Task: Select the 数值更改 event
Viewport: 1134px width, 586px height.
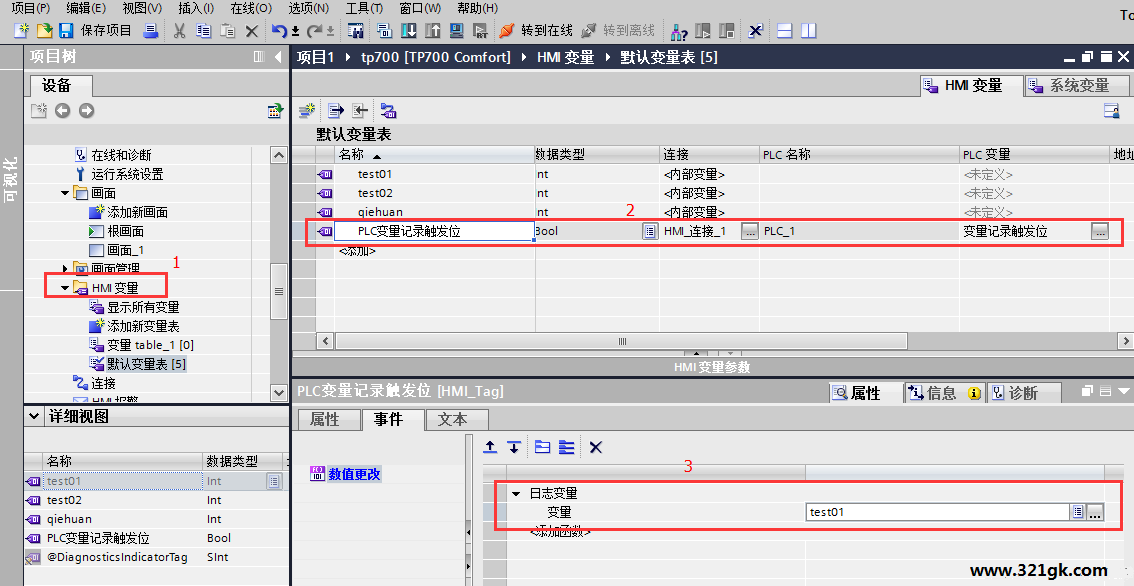Action: tap(354, 475)
